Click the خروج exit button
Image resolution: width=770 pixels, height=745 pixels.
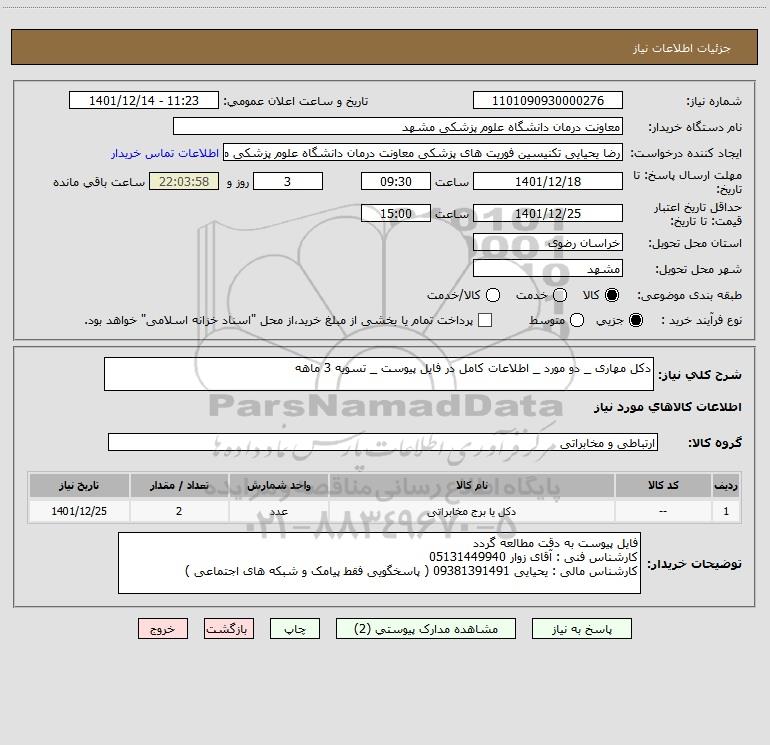pyautogui.click(x=163, y=629)
